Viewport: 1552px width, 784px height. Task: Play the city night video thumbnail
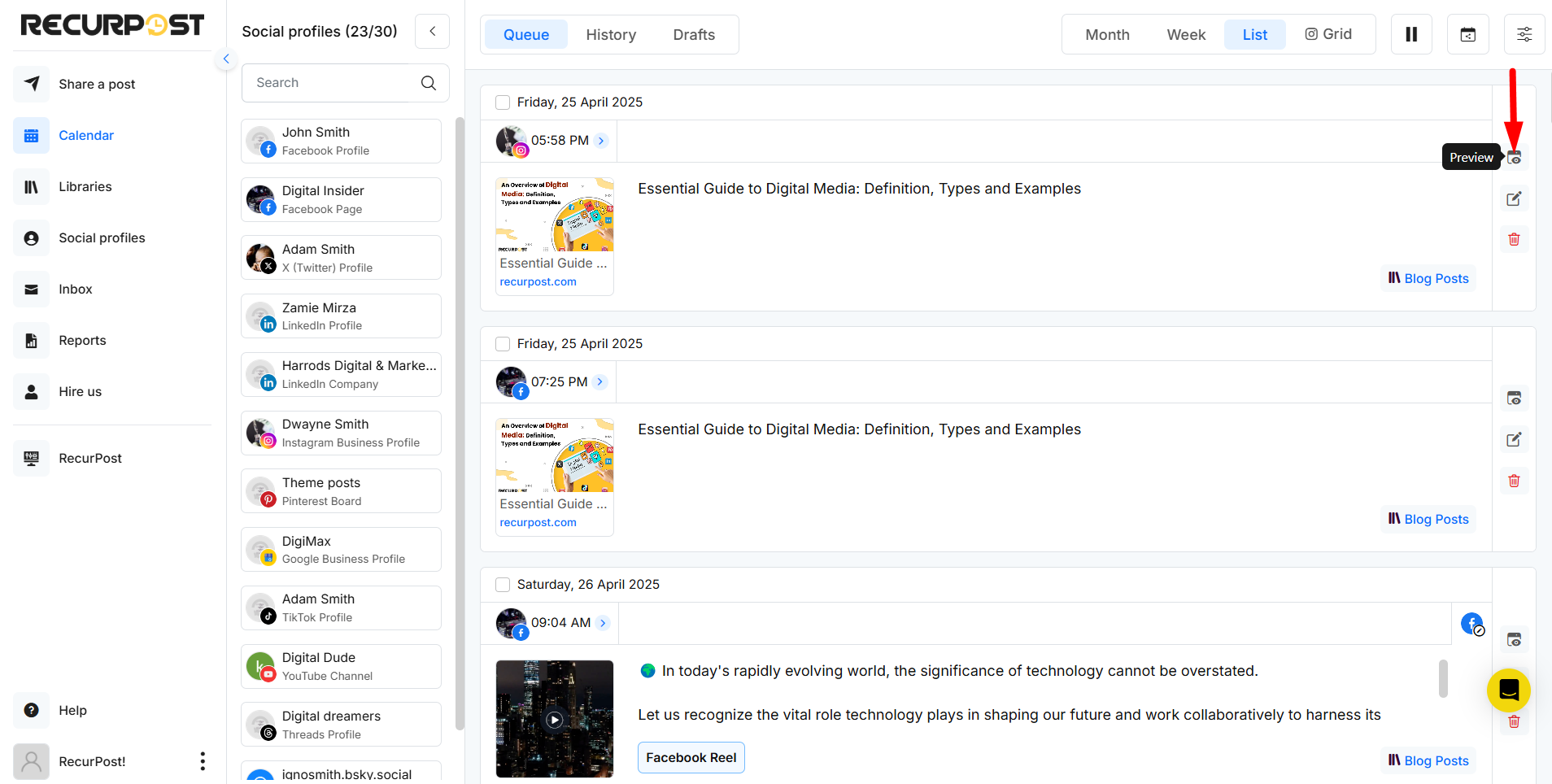555,719
